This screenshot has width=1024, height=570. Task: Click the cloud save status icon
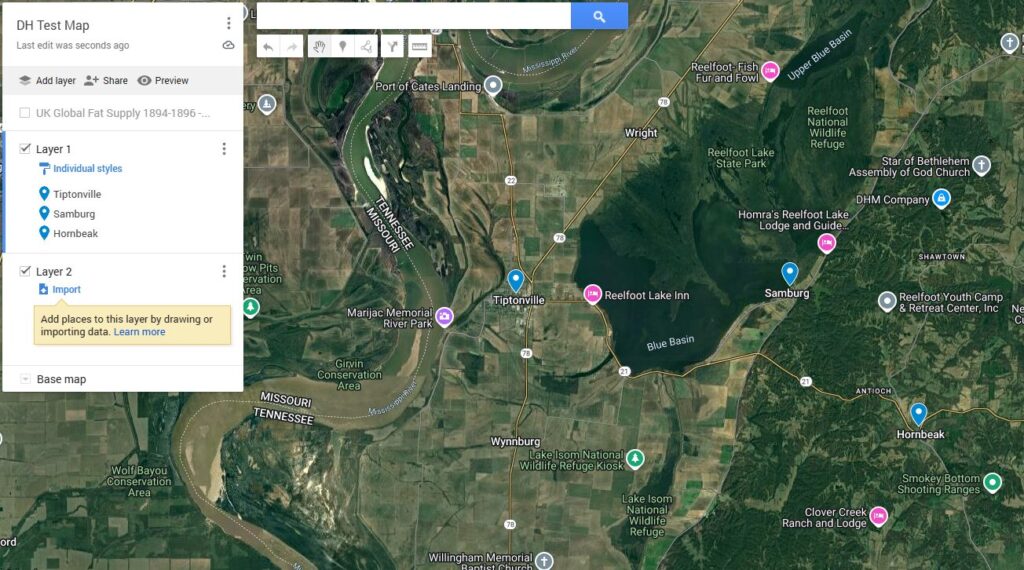point(229,45)
